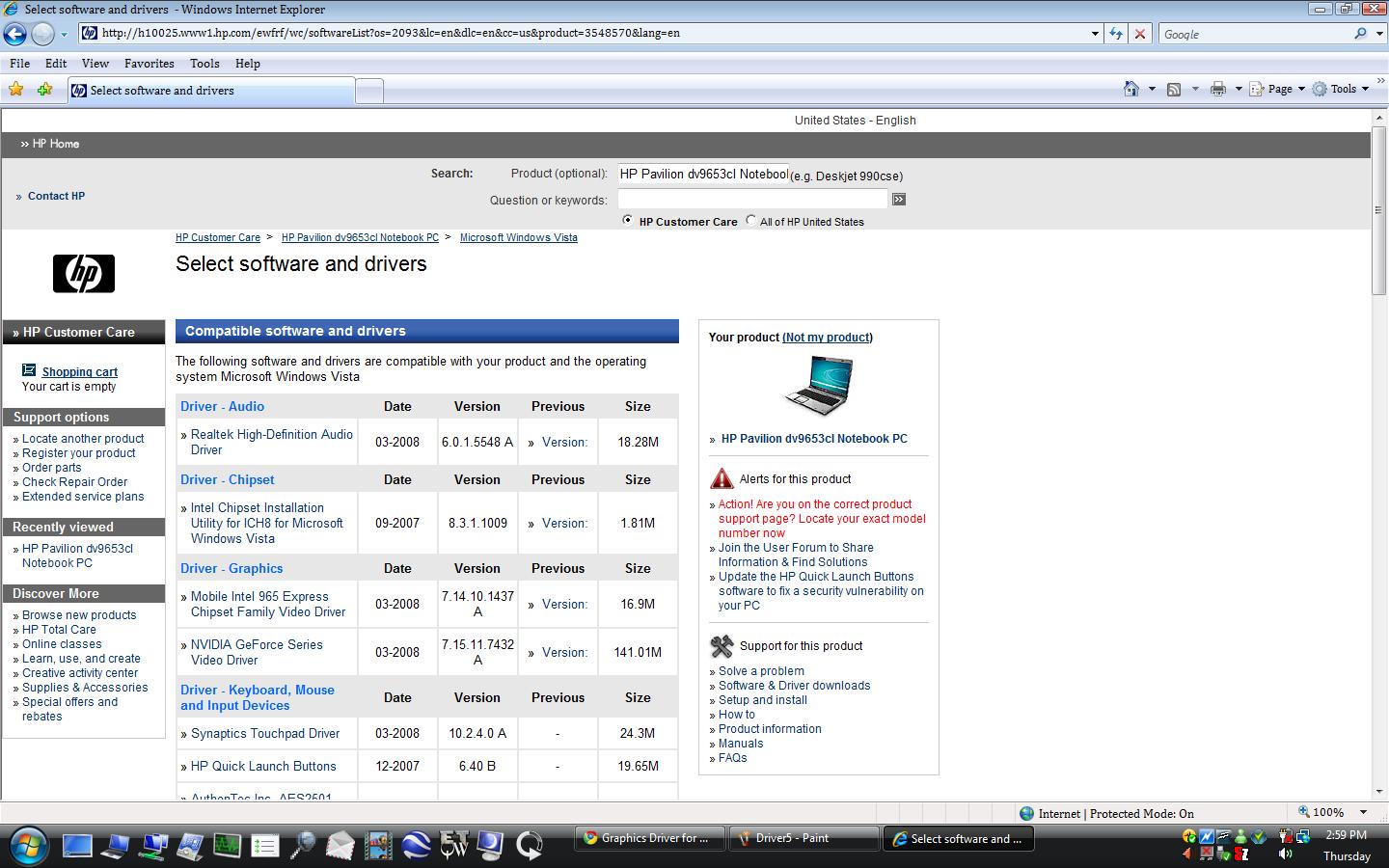
Task: Click the Product search input field
Action: (x=703, y=174)
